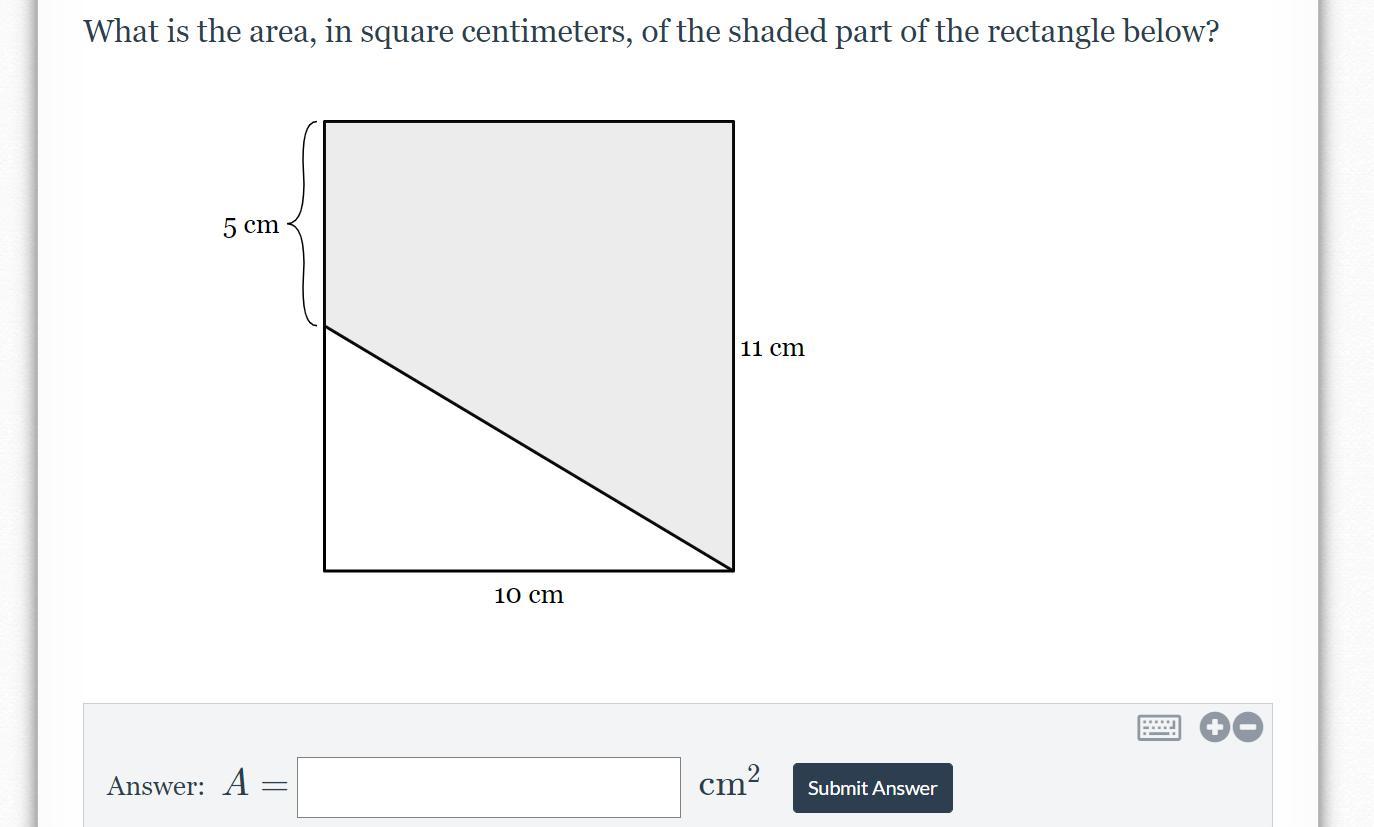
Task: Click the cm² unit label
Action: point(729,782)
